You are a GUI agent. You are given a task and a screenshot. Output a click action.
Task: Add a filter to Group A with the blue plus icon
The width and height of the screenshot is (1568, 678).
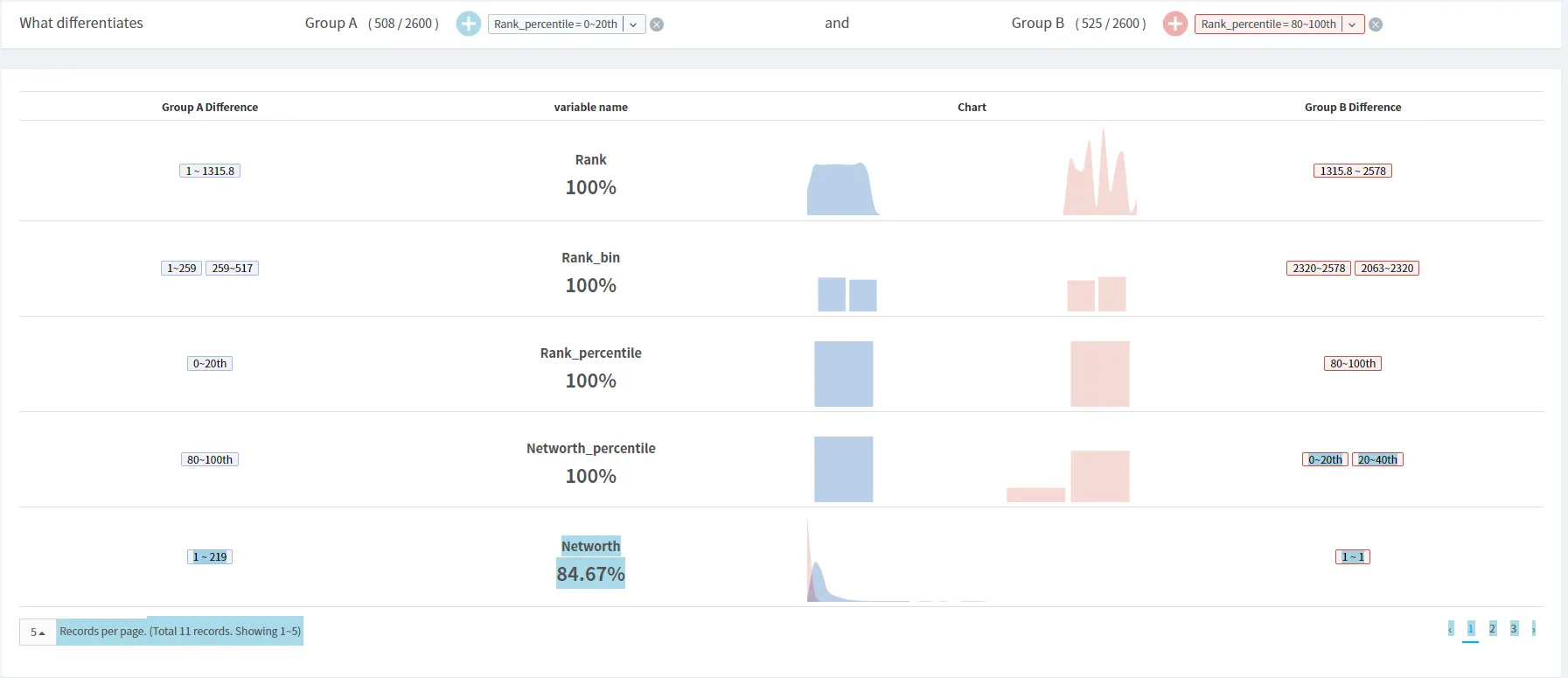(x=469, y=24)
